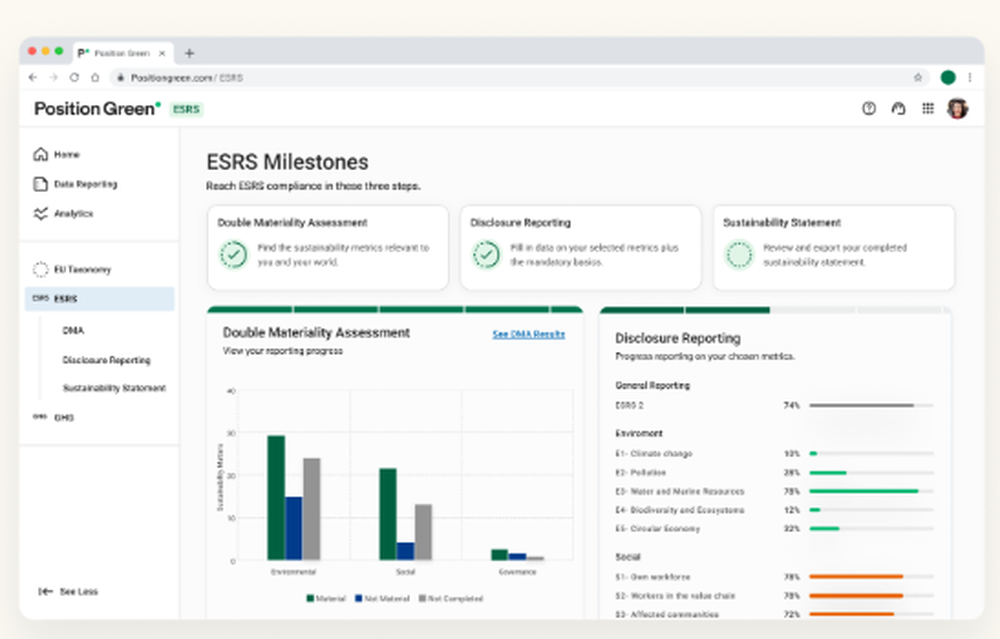Click the browser forward arrow
Image resolution: width=1000 pixels, height=639 pixels.
tap(54, 78)
